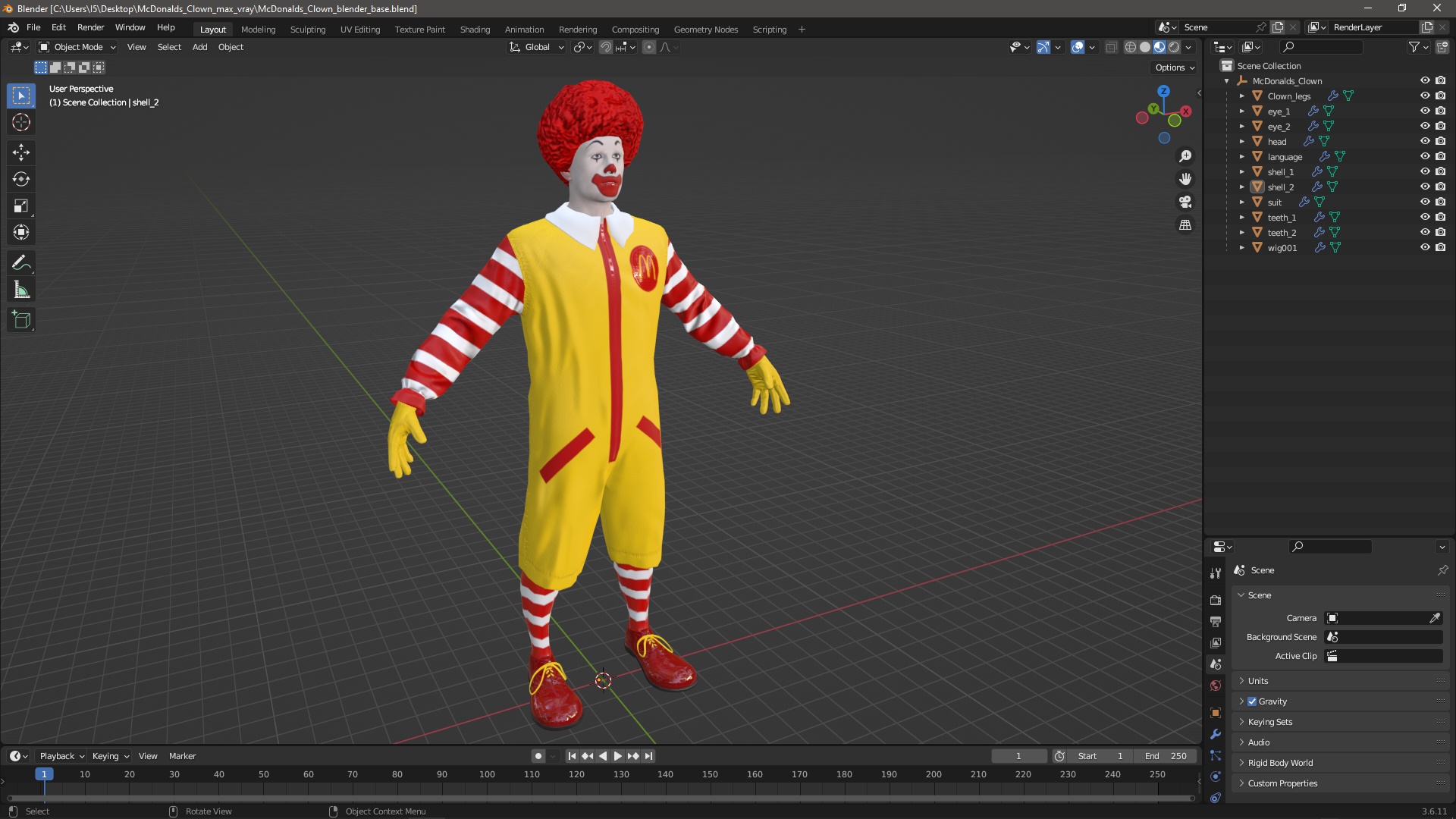The height and width of the screenshot is (819, 1456).
Task: Expand the Rigid Body World panel
Action: coord(1341,763)
